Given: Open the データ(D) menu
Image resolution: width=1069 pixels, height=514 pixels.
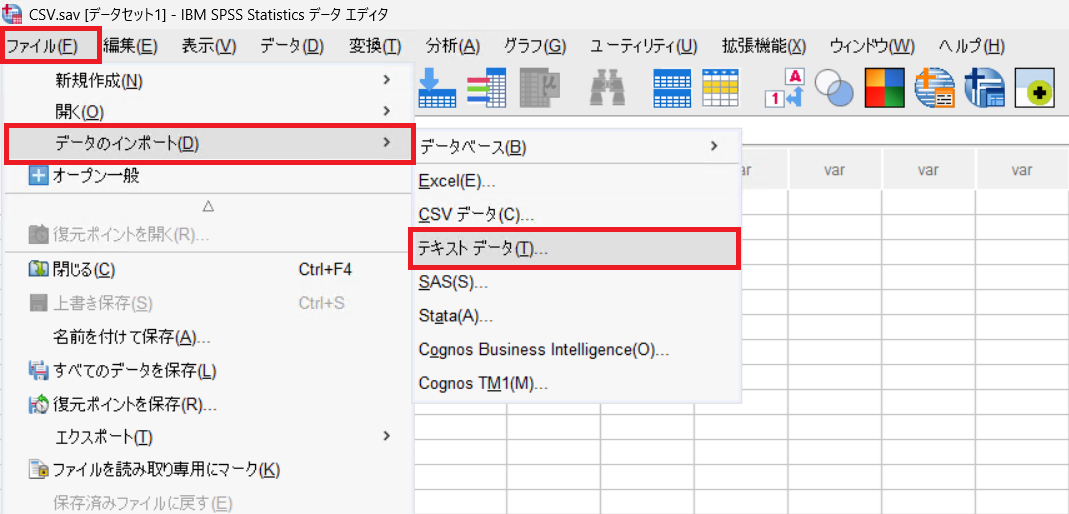Looking at the screenshot, I should pos(292,46).
